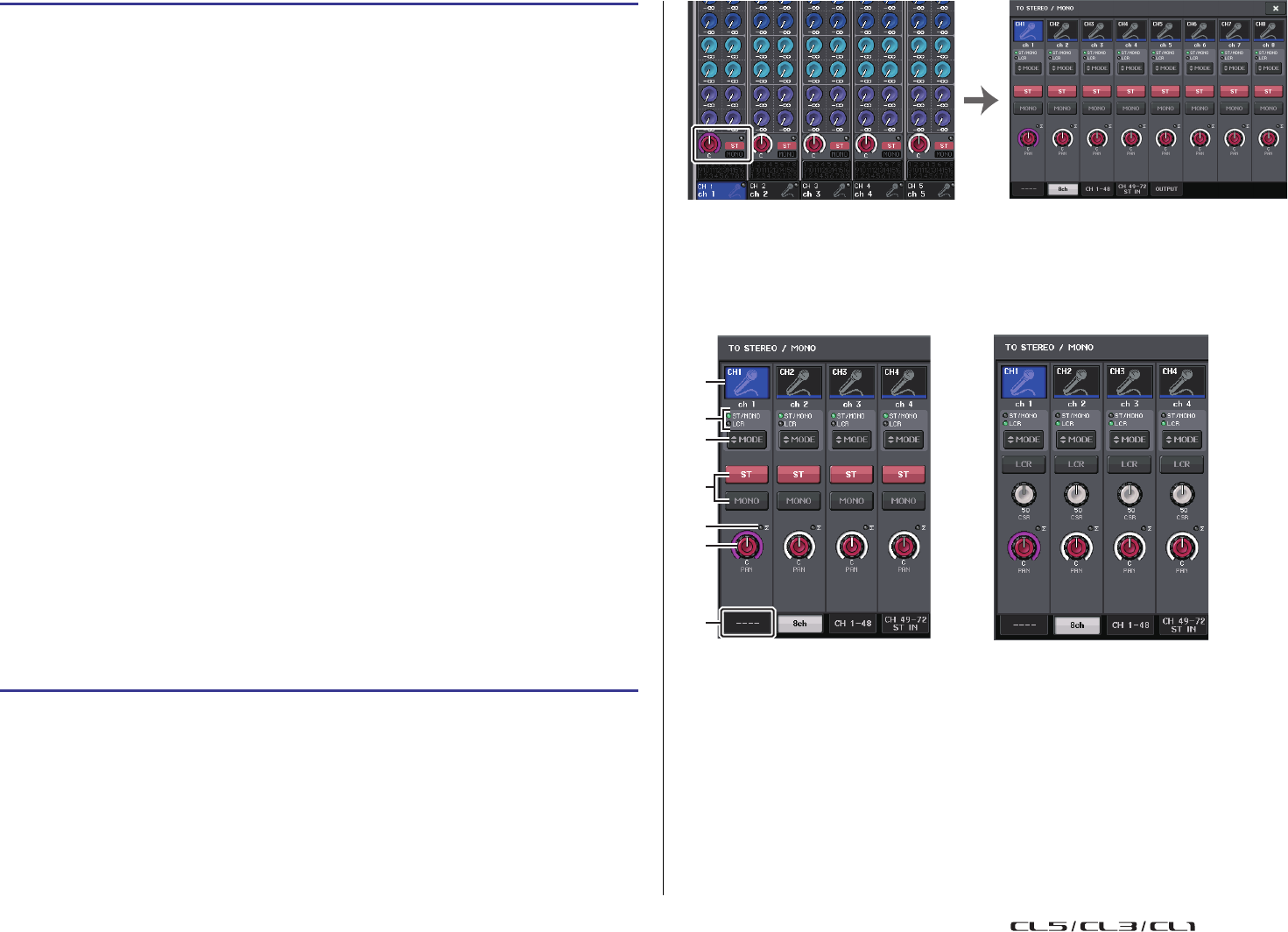Select ch 3 PAN knob in window with CSR knobs
Screen dimensions: 1288x932
click(1130, 548)
